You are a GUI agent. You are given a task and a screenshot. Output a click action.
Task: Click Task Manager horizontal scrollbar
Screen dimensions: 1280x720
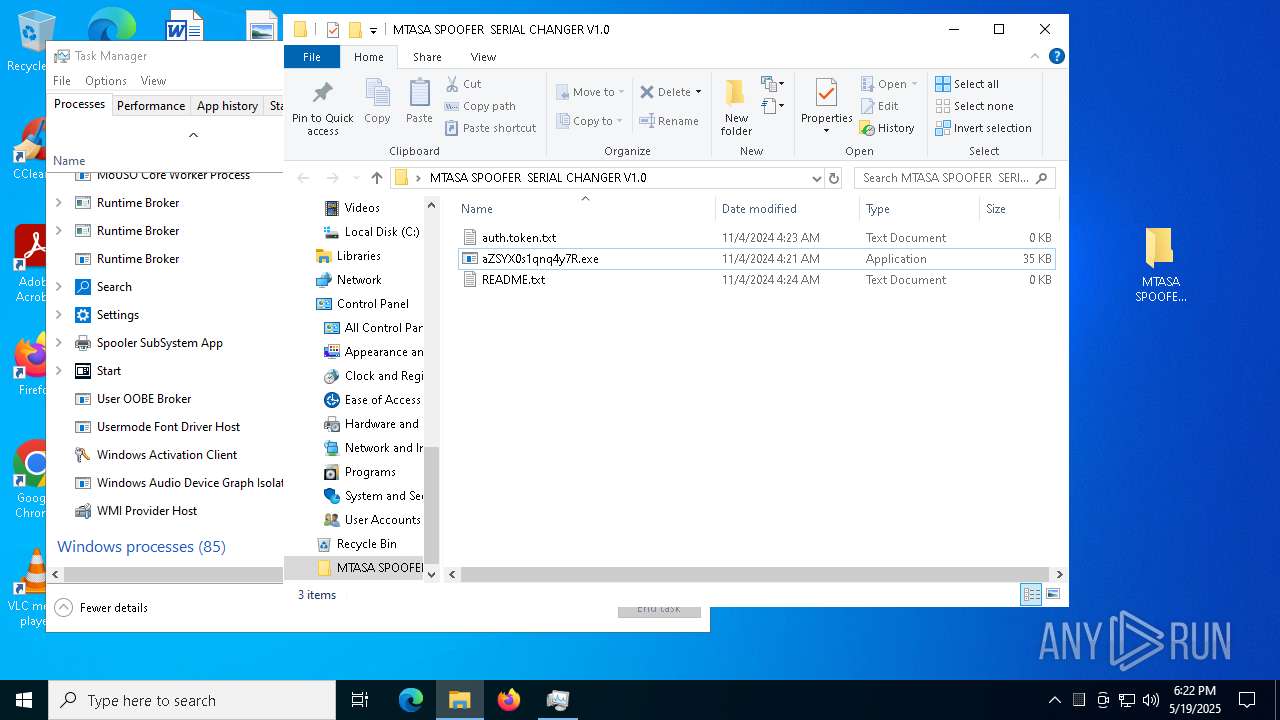172,574
